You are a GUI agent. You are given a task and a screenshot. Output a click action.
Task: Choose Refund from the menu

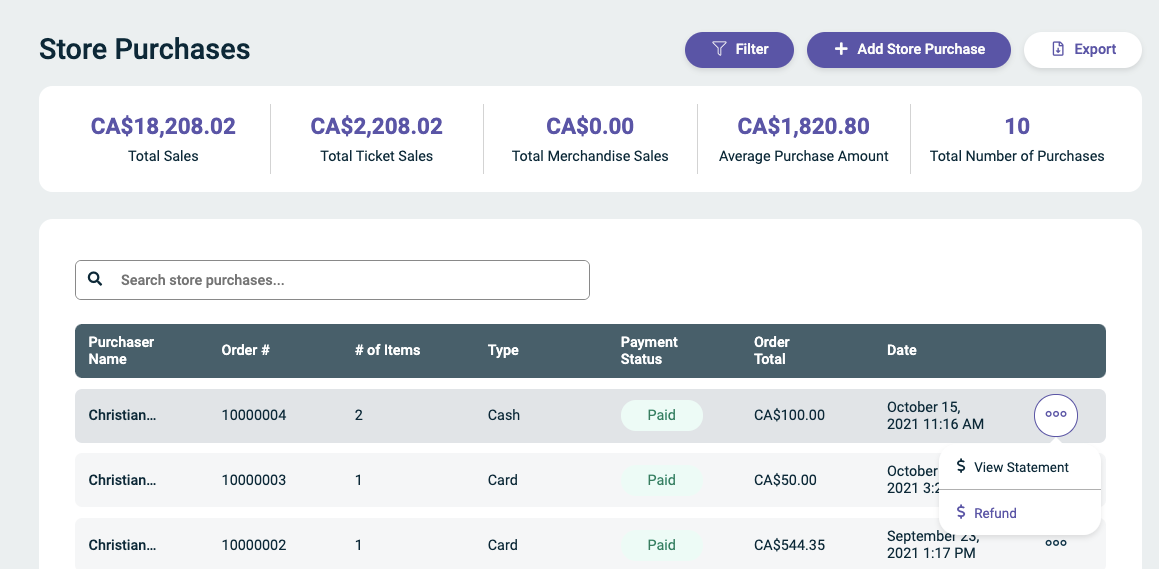tap(1019, 513)
